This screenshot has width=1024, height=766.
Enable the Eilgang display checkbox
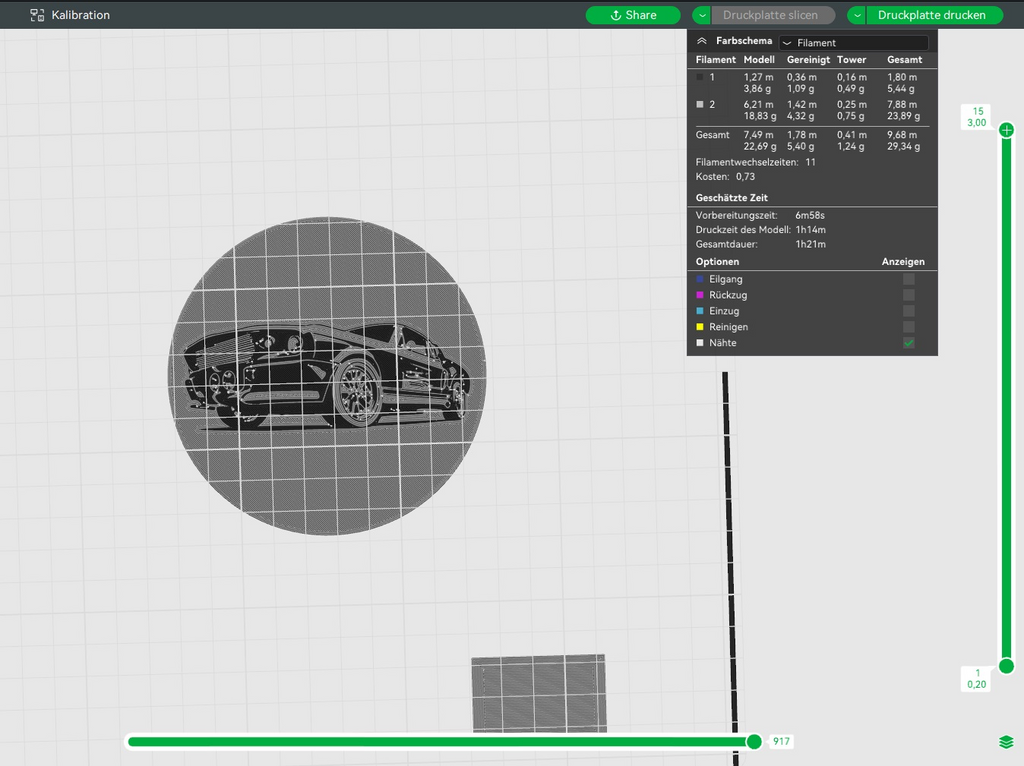pyautogui.click(x=908, y=279)
